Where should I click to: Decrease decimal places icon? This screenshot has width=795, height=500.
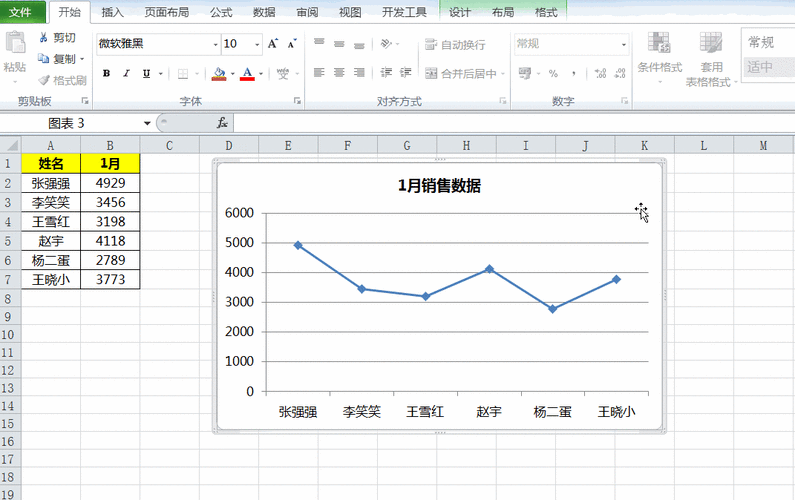pos(620,74)
